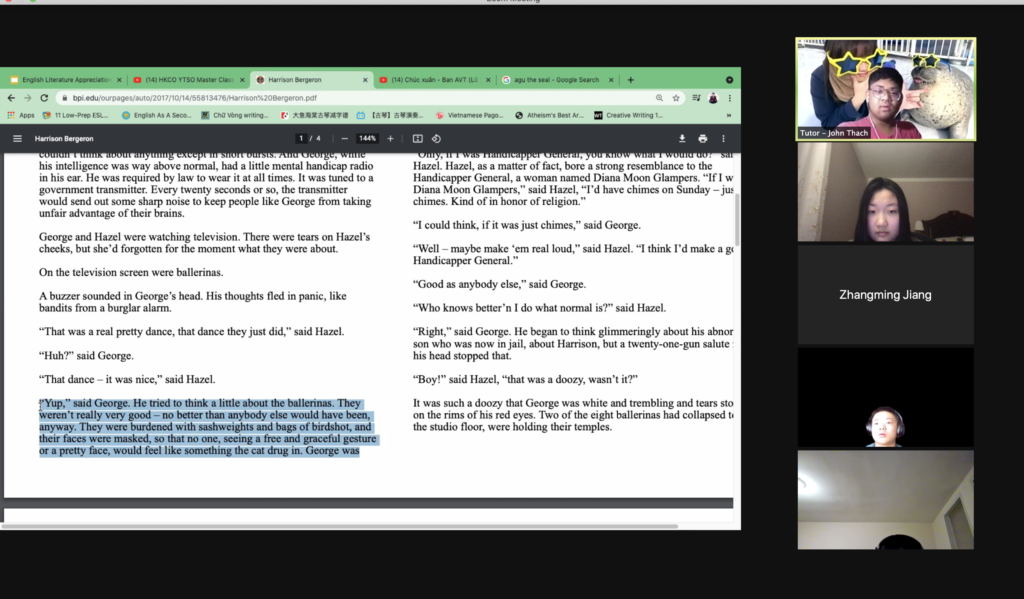Close the agu the seal Google Search tab
1024x599 pixels.
coord(611,80)
